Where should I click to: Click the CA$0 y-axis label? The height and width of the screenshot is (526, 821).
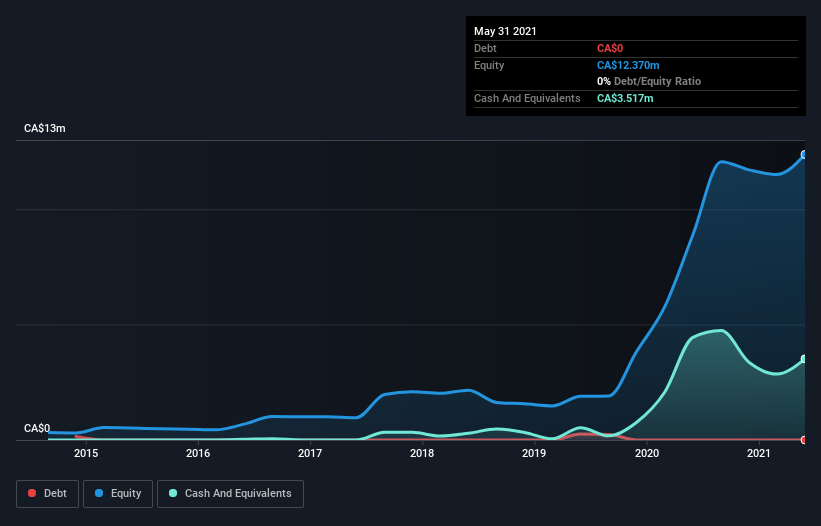[x=37, y=429]
